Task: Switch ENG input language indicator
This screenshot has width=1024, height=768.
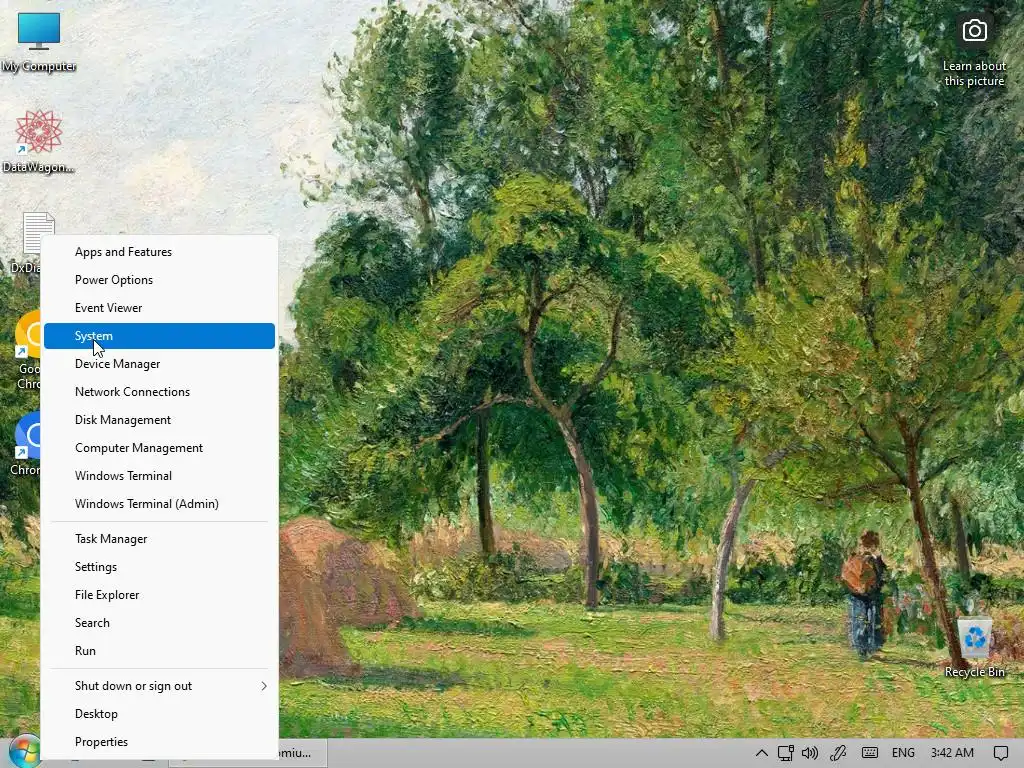Action: tap(903, 753)
